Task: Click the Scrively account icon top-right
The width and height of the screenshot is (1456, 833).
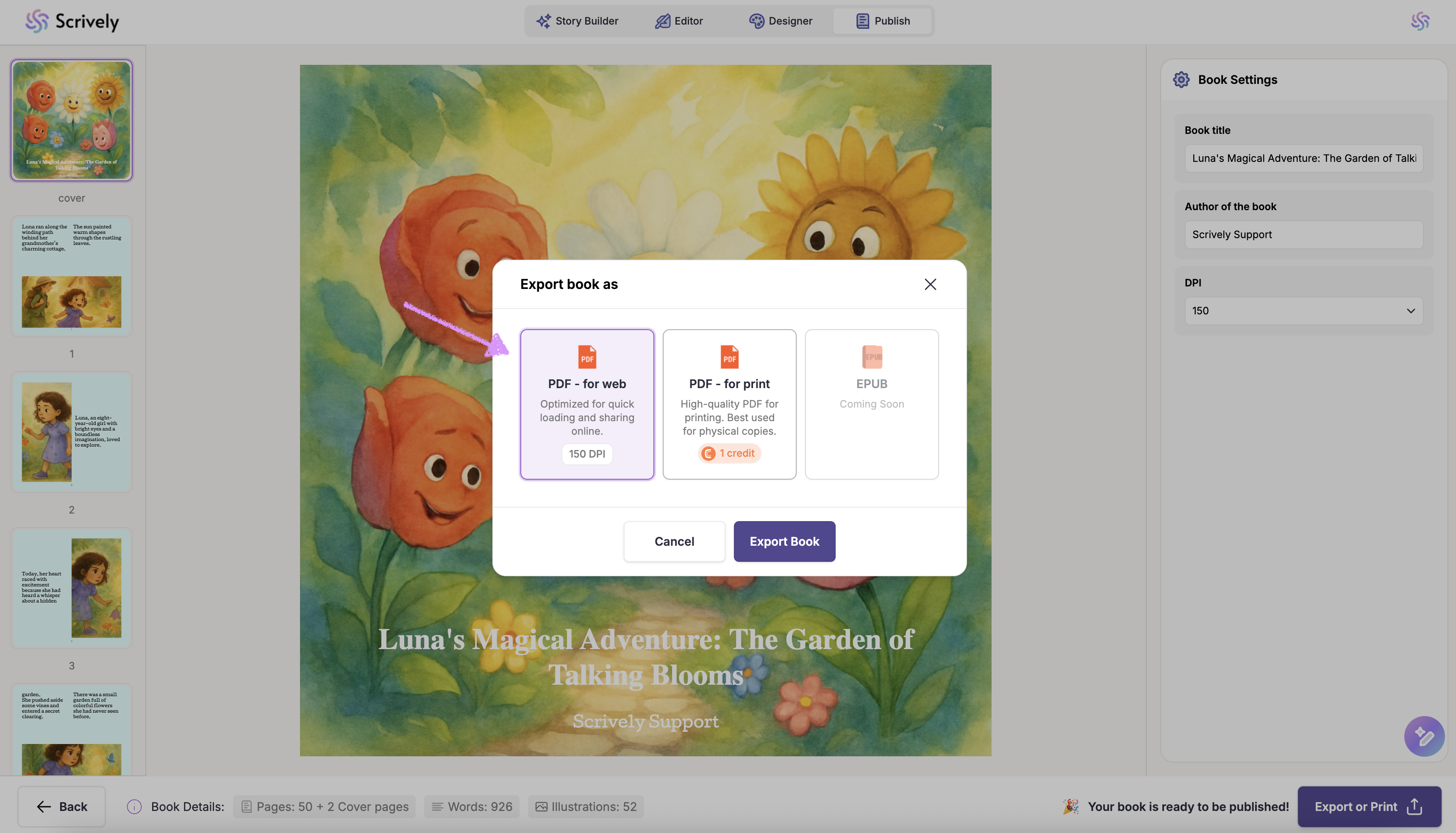Action: (x=1420, y=21)
